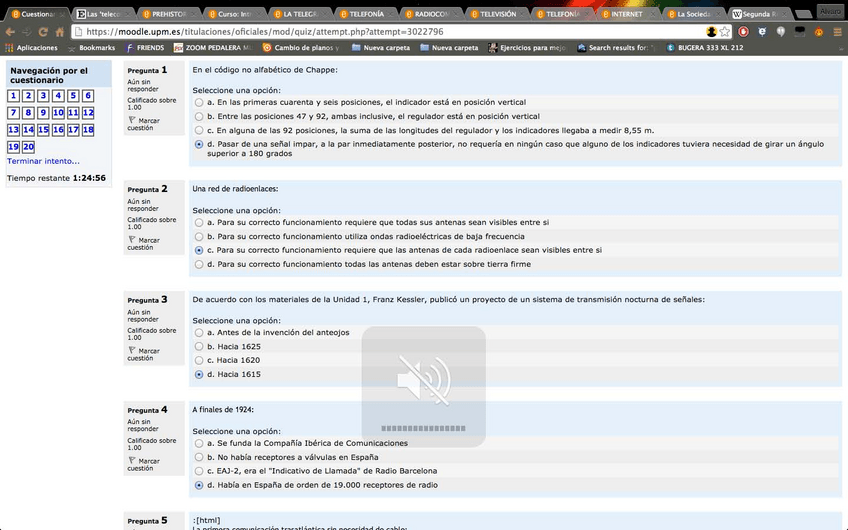This screenshot has width=848, height=530.
Task: Bookmark this page with the star icon
Action: (x=725, y=32)
